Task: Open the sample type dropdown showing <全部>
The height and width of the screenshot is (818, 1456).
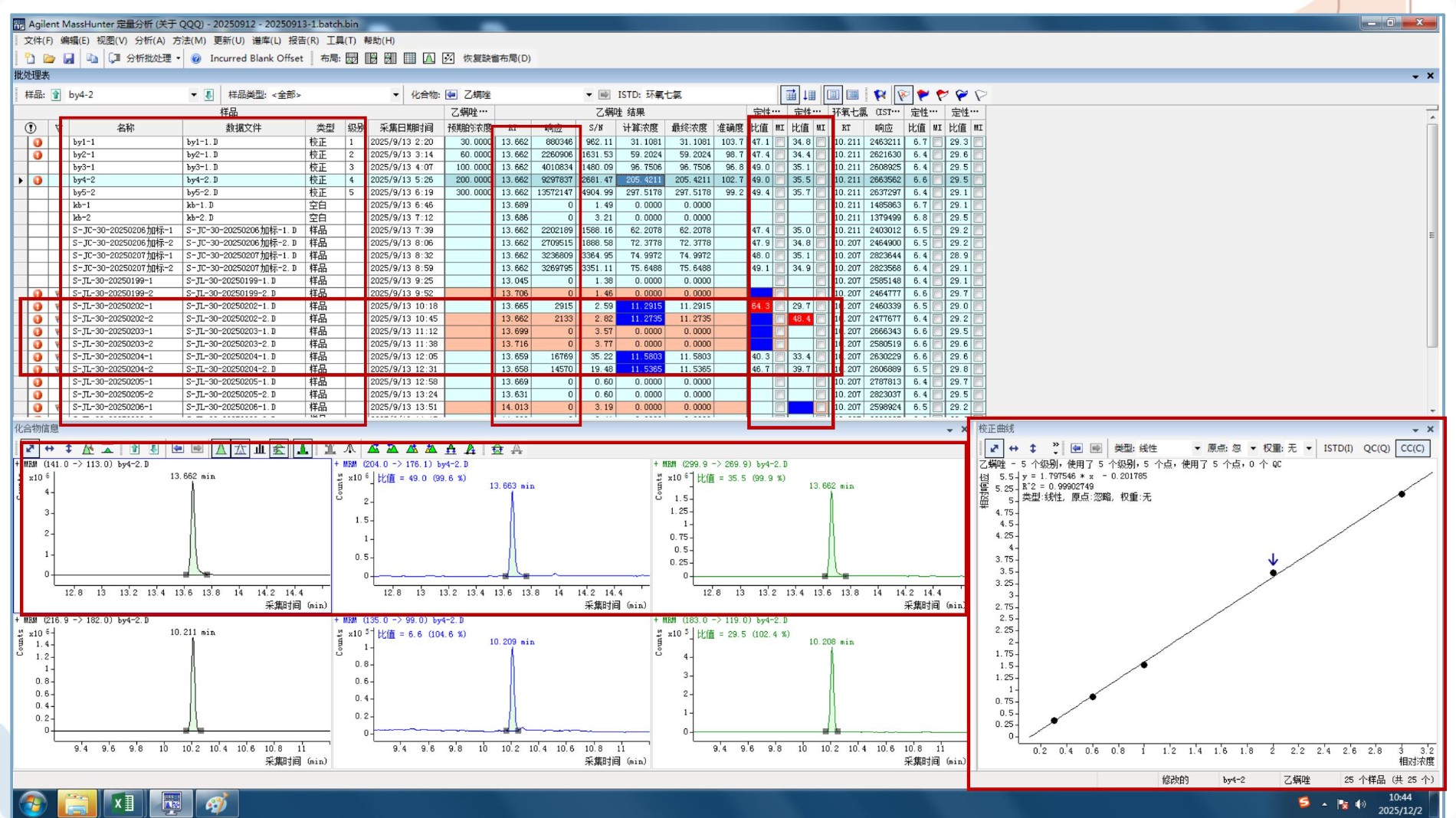Action: pyautogui.click(x=395, y=95)
